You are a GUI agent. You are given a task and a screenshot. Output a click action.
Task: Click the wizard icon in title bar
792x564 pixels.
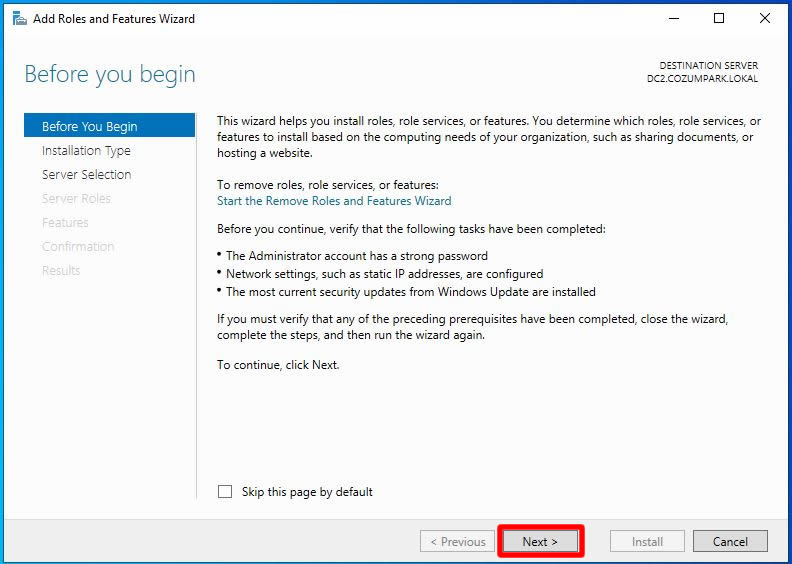coord(19,19)
